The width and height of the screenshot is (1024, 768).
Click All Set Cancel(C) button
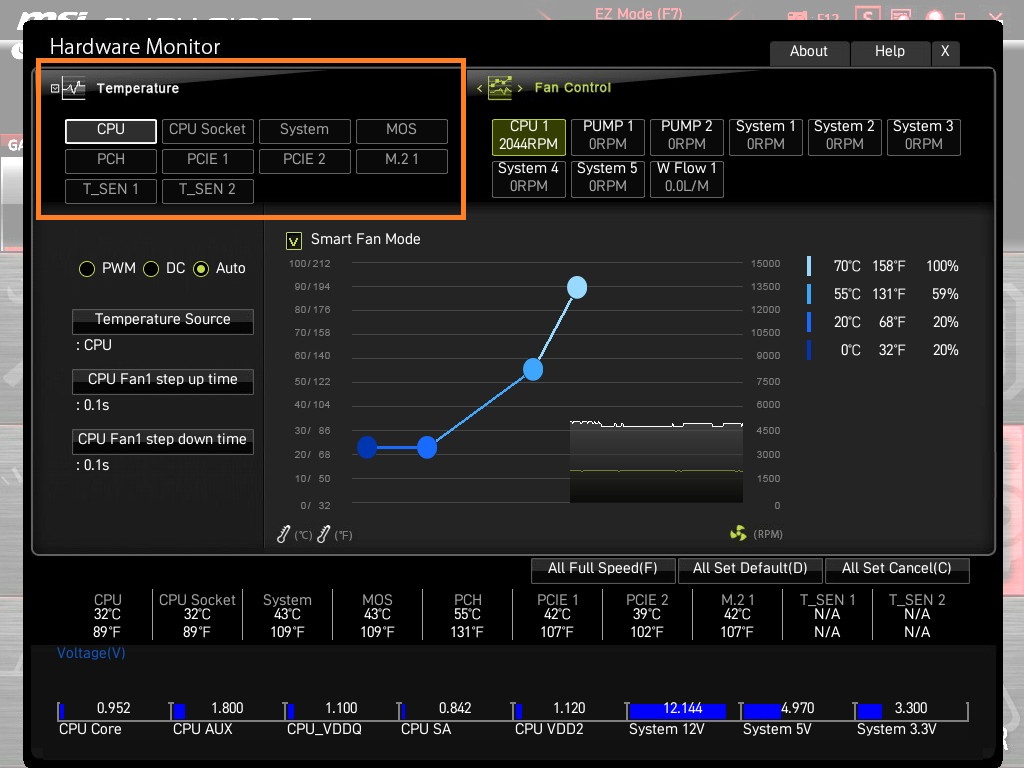point(897,569)
